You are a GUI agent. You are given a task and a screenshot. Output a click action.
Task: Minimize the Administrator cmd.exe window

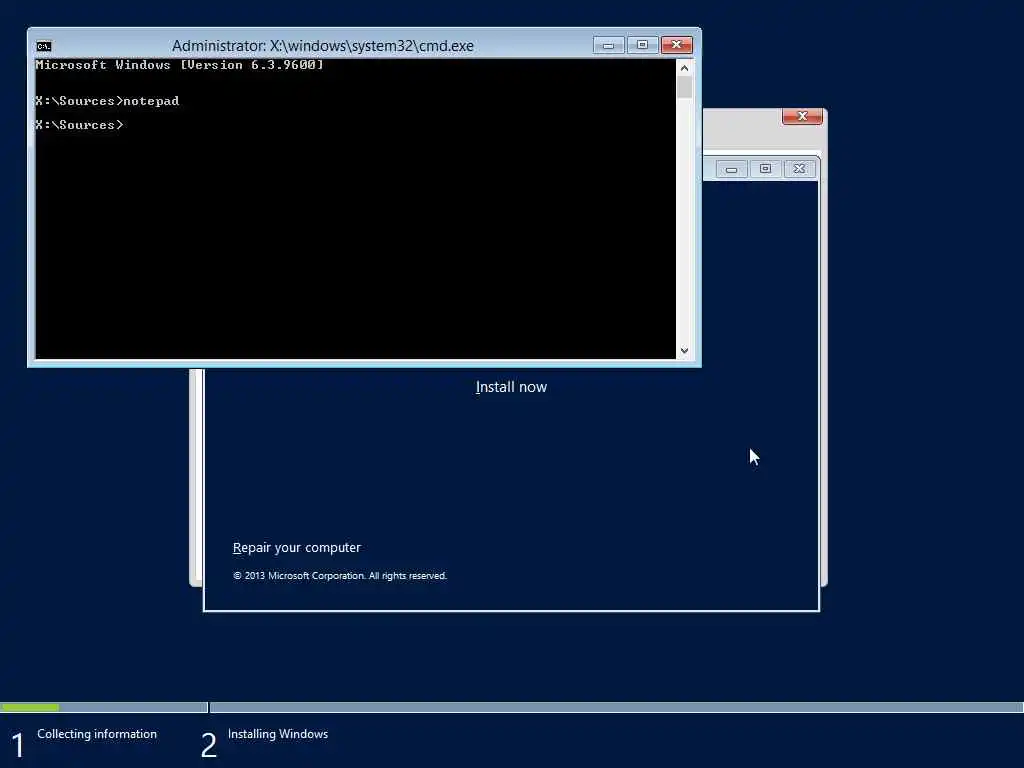[x=608, y=45]
